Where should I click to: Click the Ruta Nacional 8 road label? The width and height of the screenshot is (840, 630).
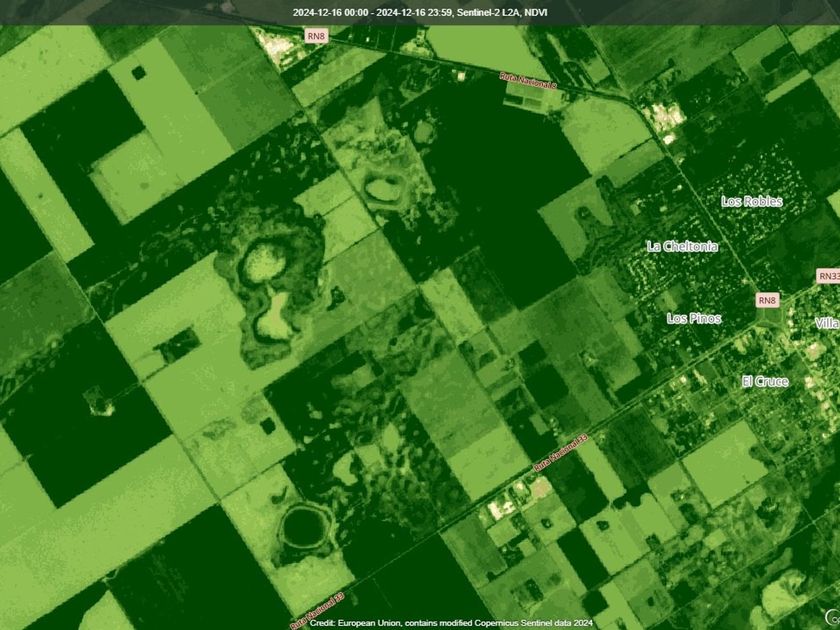pyautogui.click(x=527, y=81)
